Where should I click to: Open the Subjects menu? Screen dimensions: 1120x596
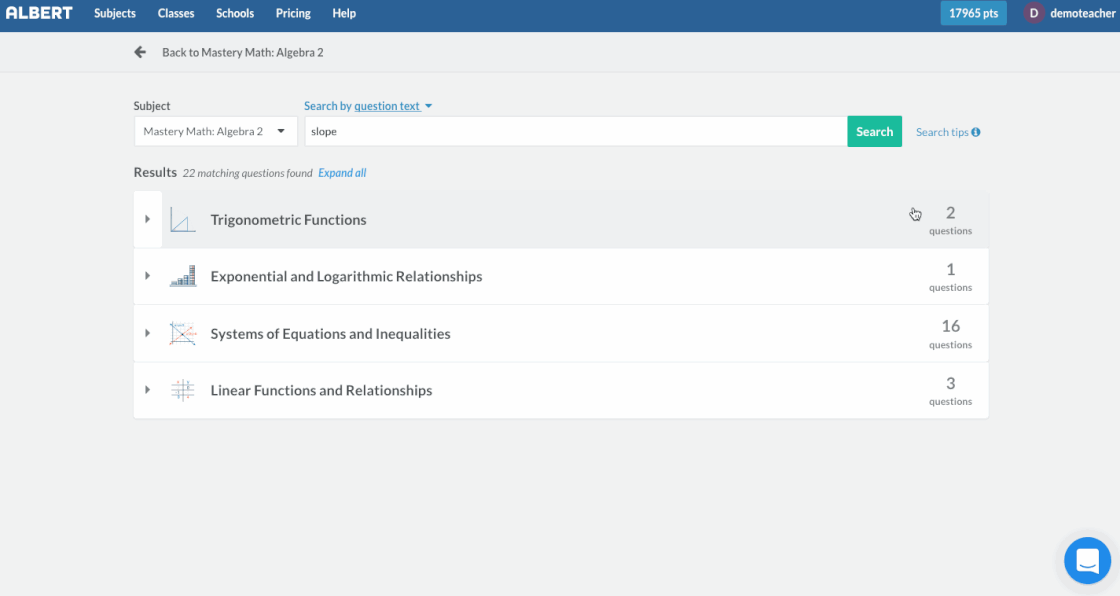(x=115, y=13)
